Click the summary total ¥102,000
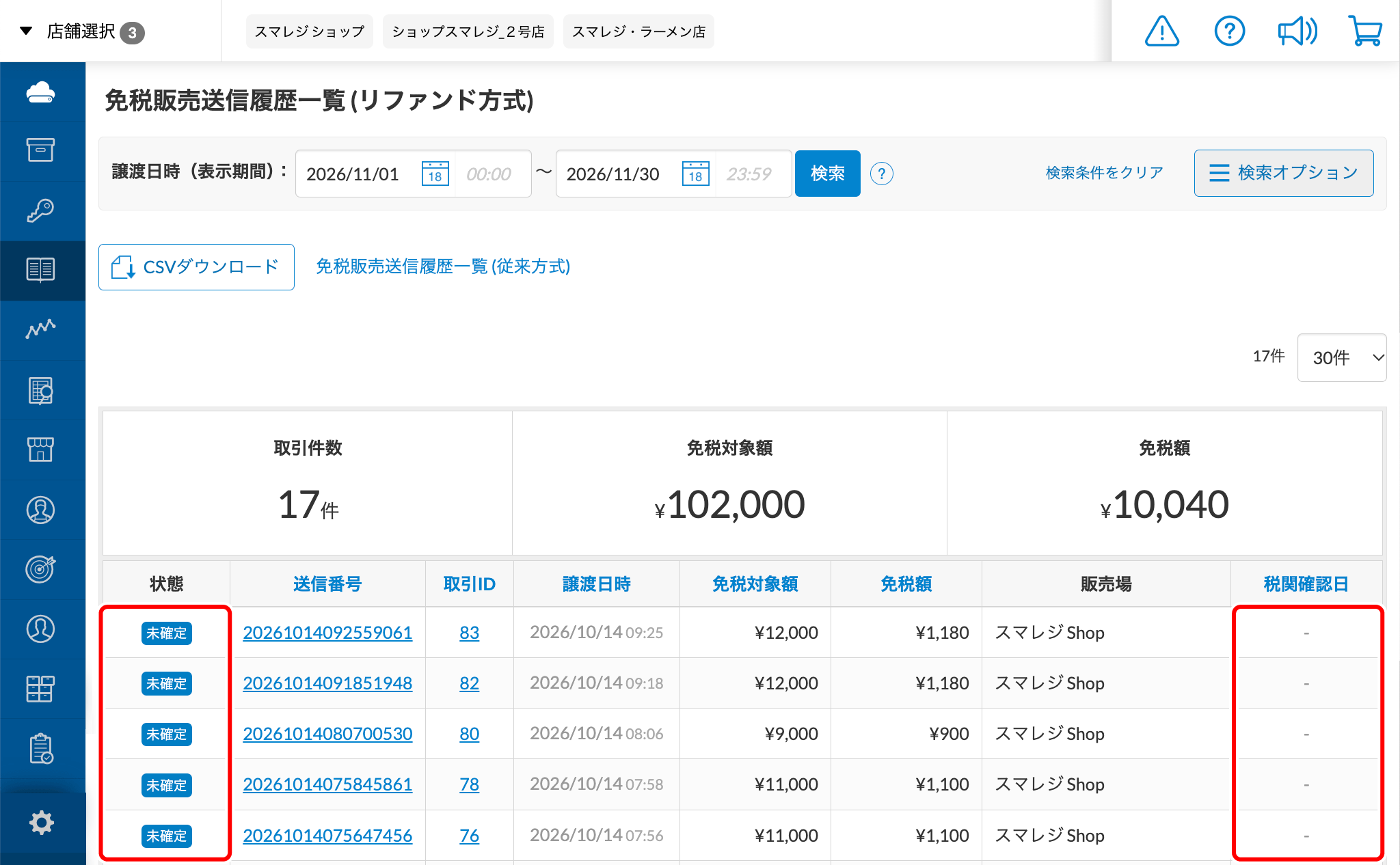This screenshot has width=1400, height=865. click(x=729, y=505)
